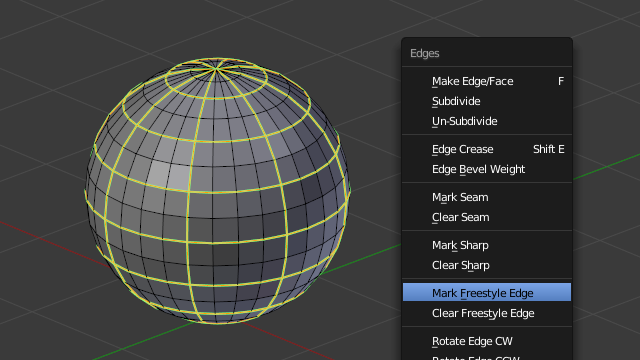
Task: Select highlighted Mark Freestyle Edge
Action: [x=487, y=293]
